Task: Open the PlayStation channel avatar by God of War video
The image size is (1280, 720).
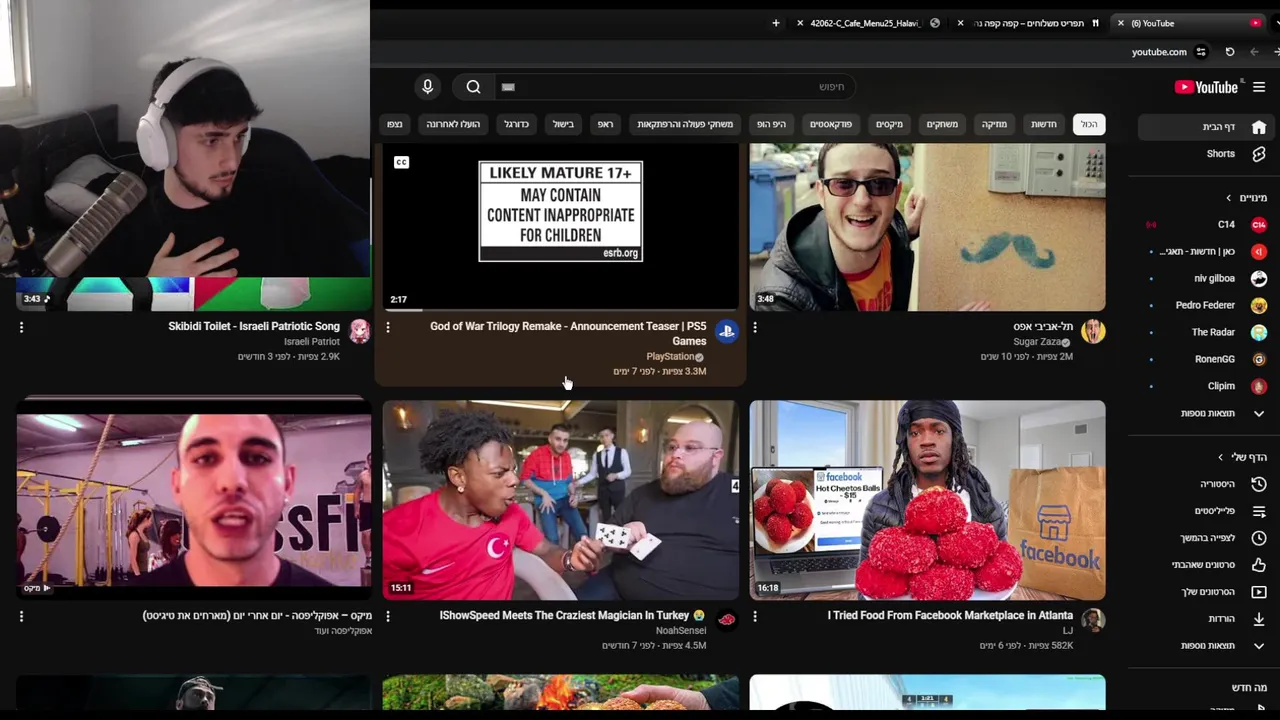Action: coord(726,332)
